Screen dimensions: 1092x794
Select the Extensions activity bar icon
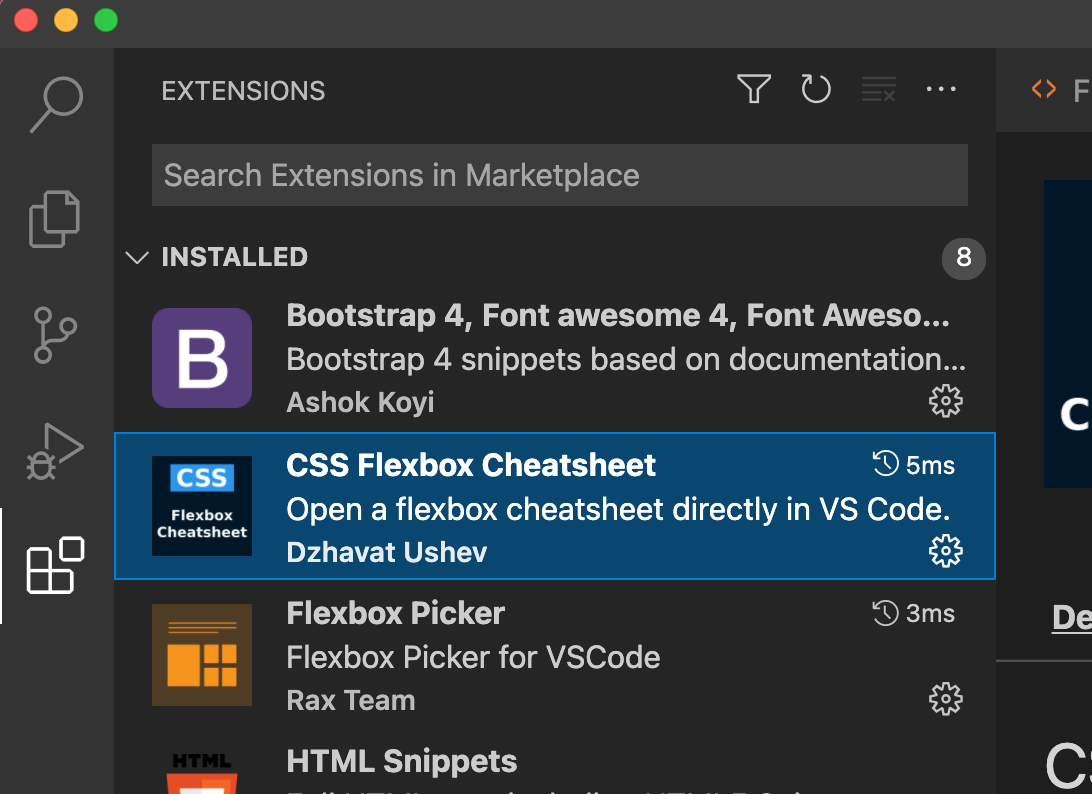[55, 566]
